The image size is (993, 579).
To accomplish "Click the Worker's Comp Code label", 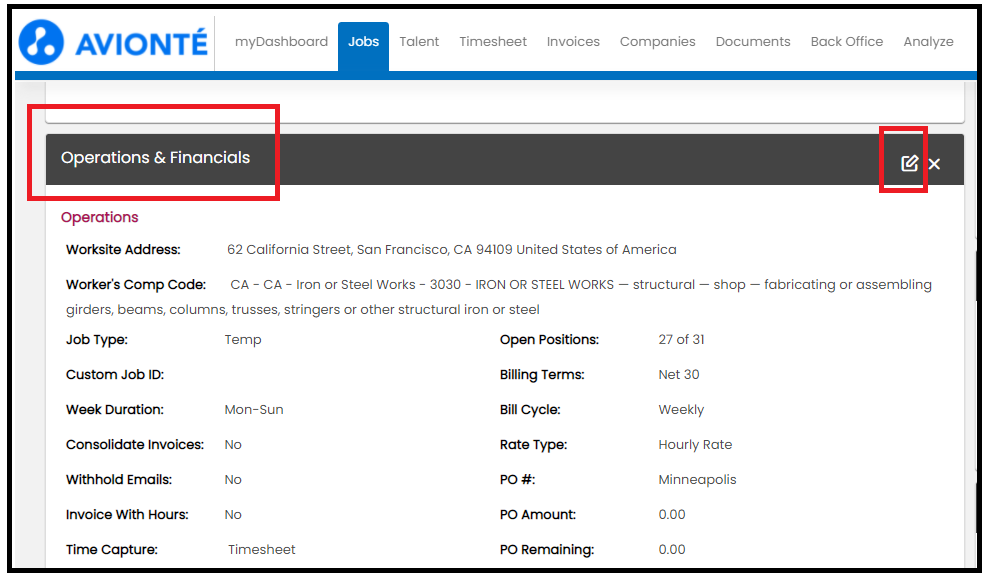I will click(136, 285).
